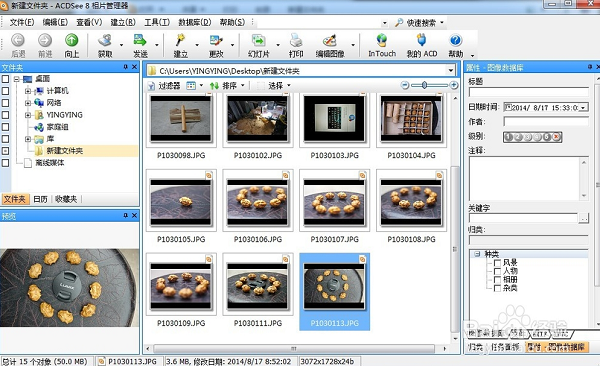This screenshot has width=600, height=366.
Task: Select the 离线媒体 tree item
Action: tap(50, 163)
